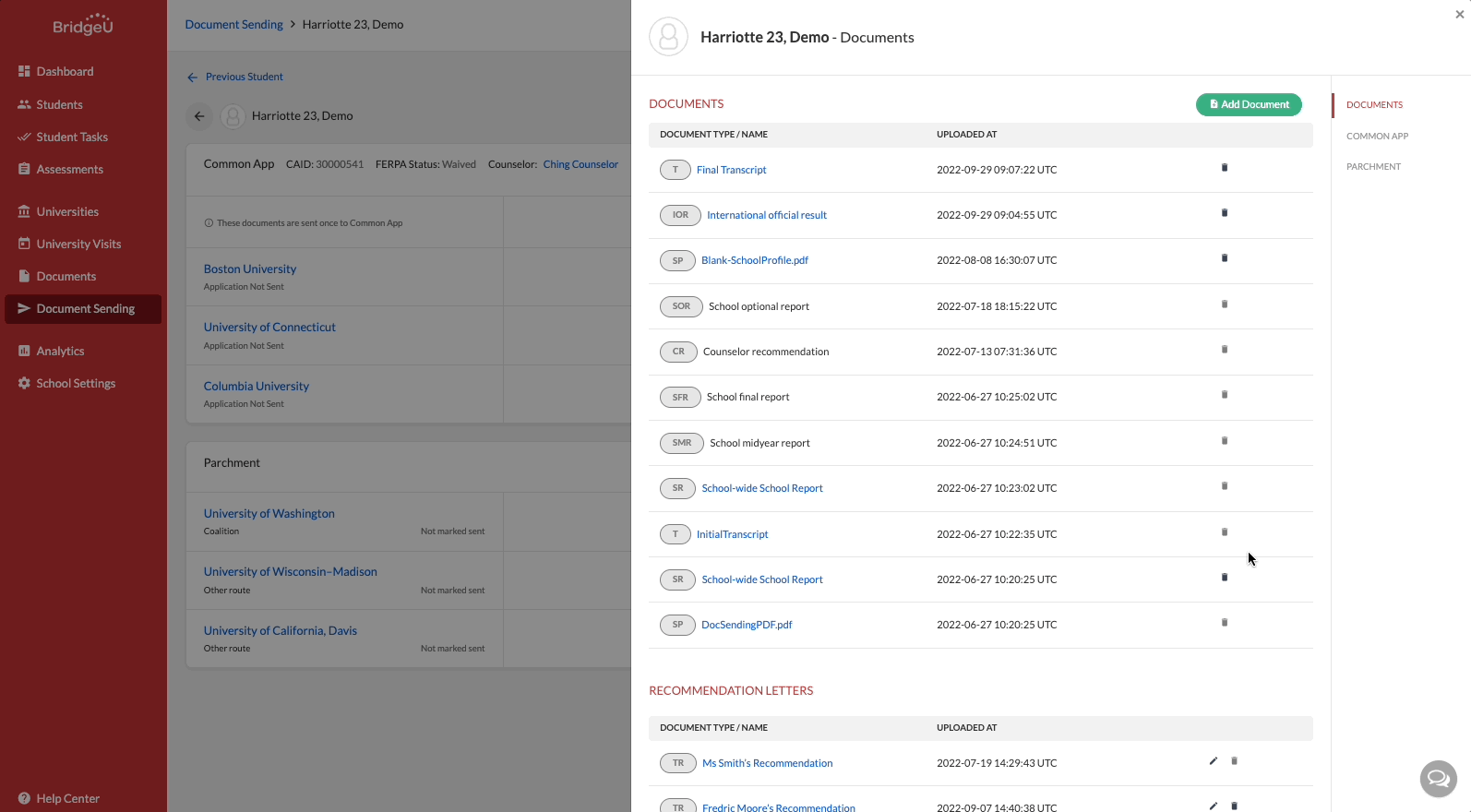Click RECOMMENDATION LETTERS heading
Image resolution: width=1471 pixels, height=812 pixels.
point(731,690)
